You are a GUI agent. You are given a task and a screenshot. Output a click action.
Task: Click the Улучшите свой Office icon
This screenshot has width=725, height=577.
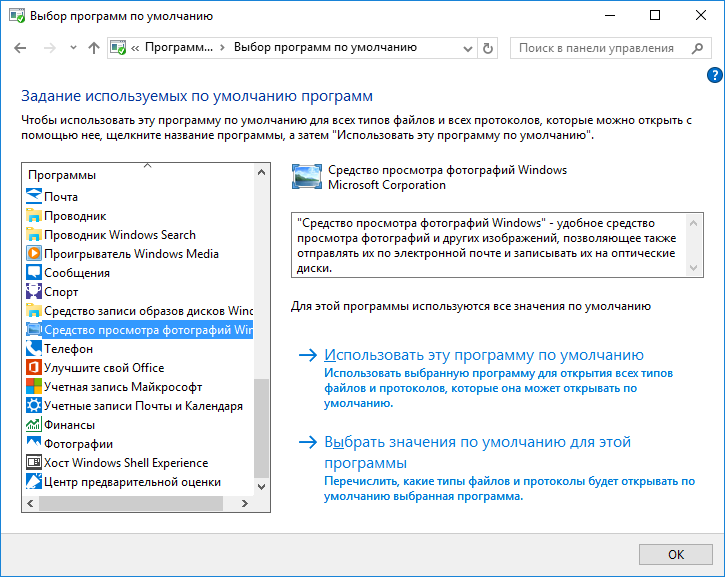point(34,367)
